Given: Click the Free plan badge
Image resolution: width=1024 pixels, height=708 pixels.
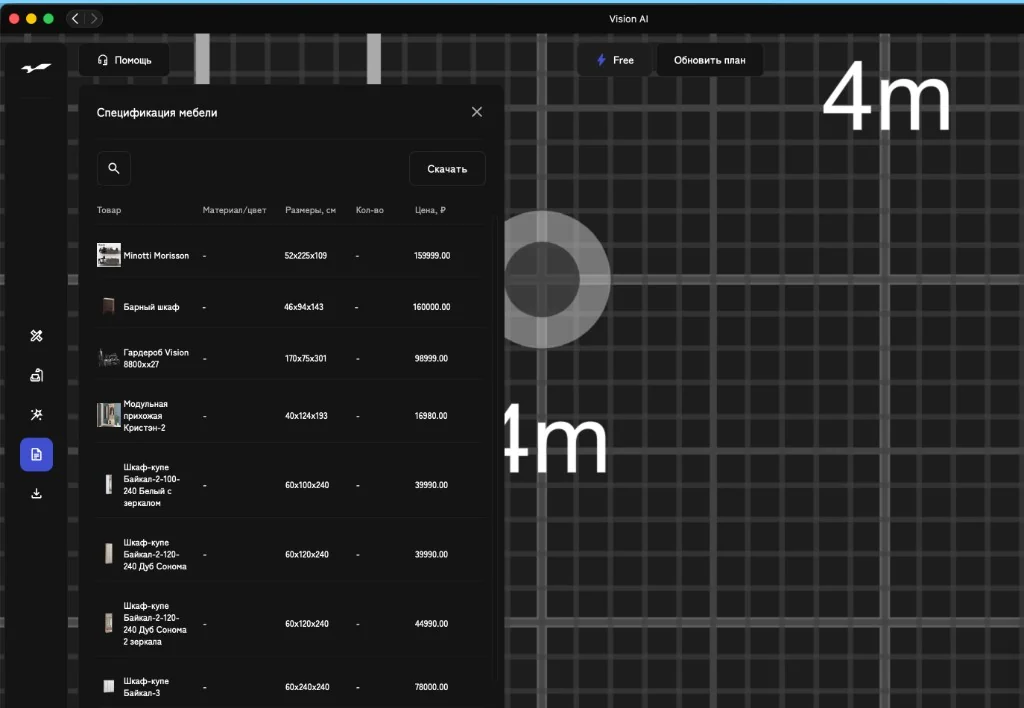Looking at the screenshot, I should [615, 60].
